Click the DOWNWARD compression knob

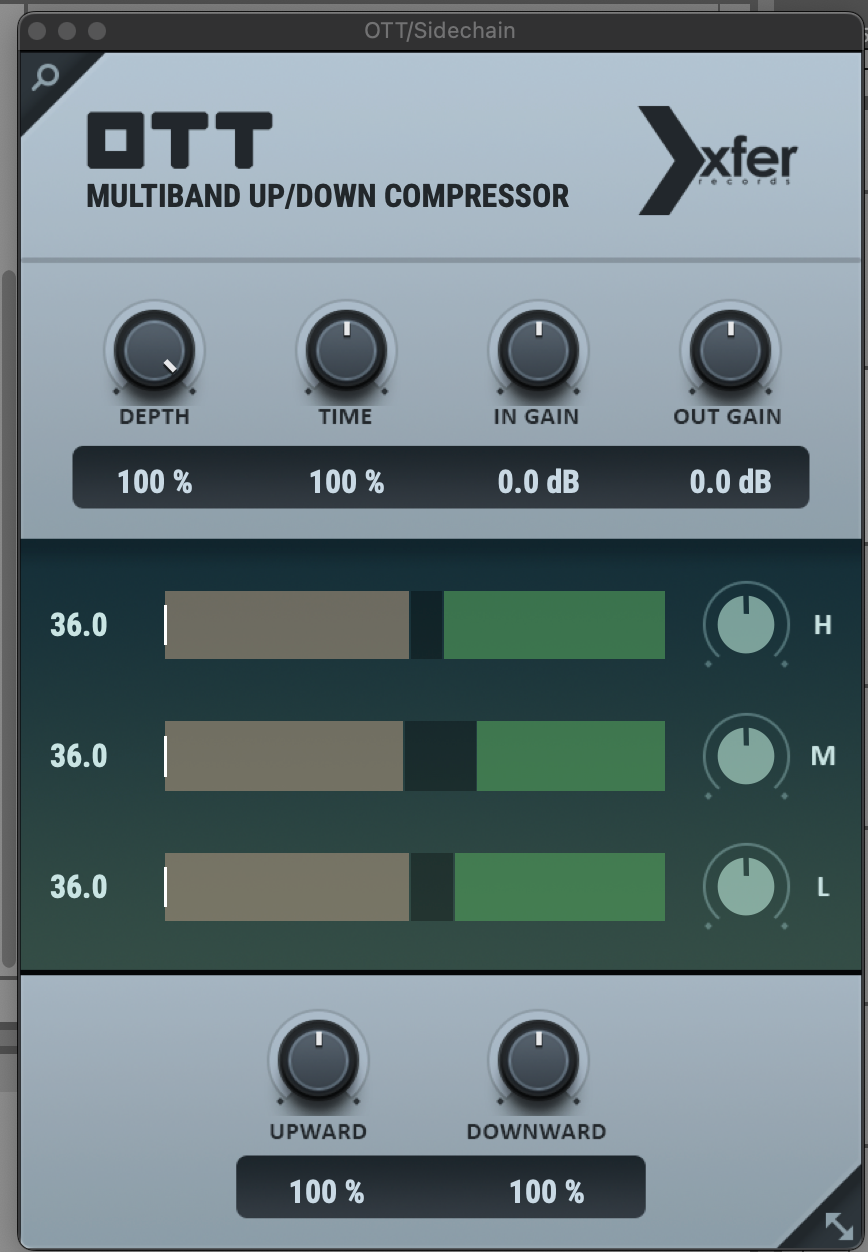[x=538, y=1058]
